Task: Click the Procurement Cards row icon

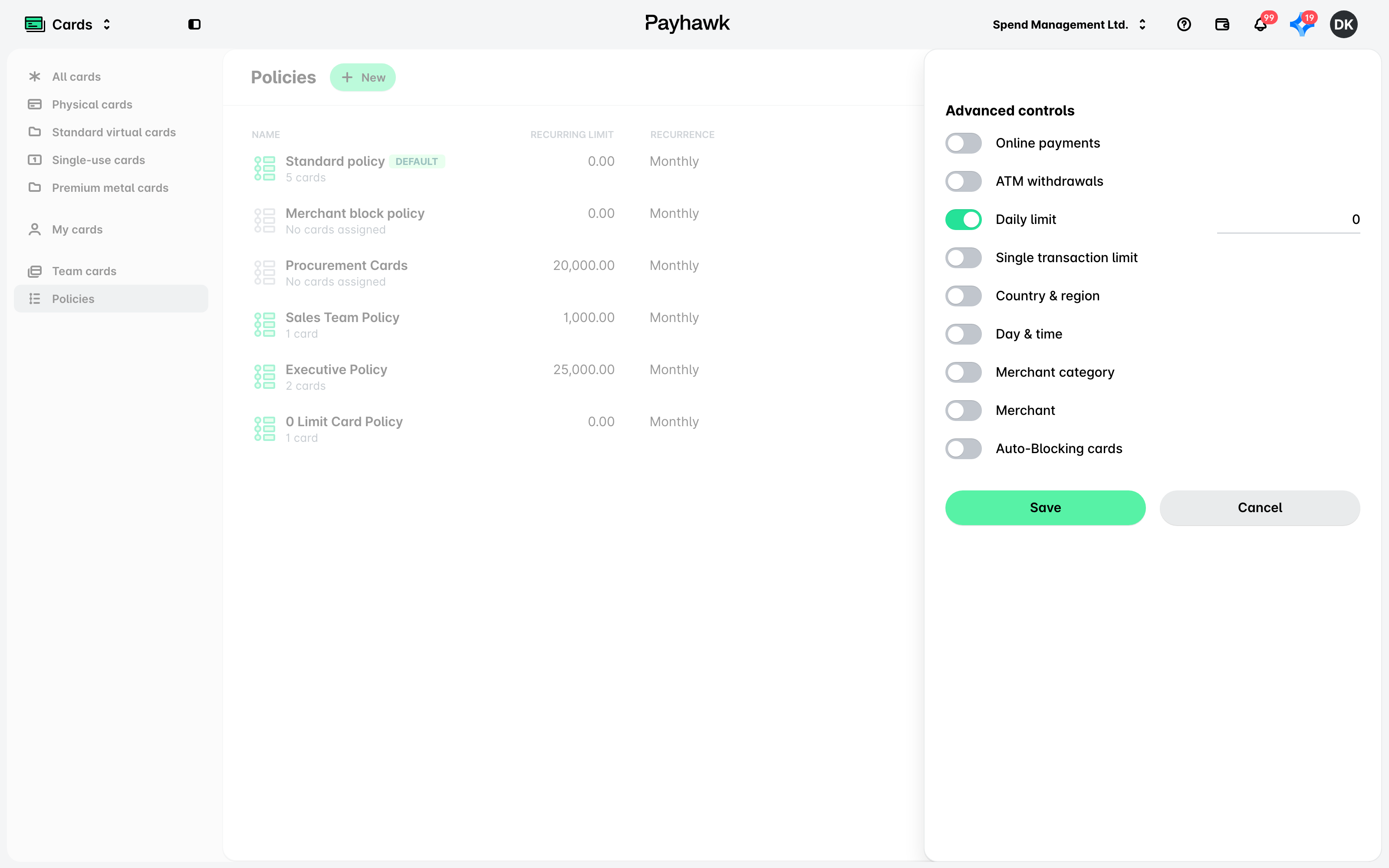Action: 265,273
